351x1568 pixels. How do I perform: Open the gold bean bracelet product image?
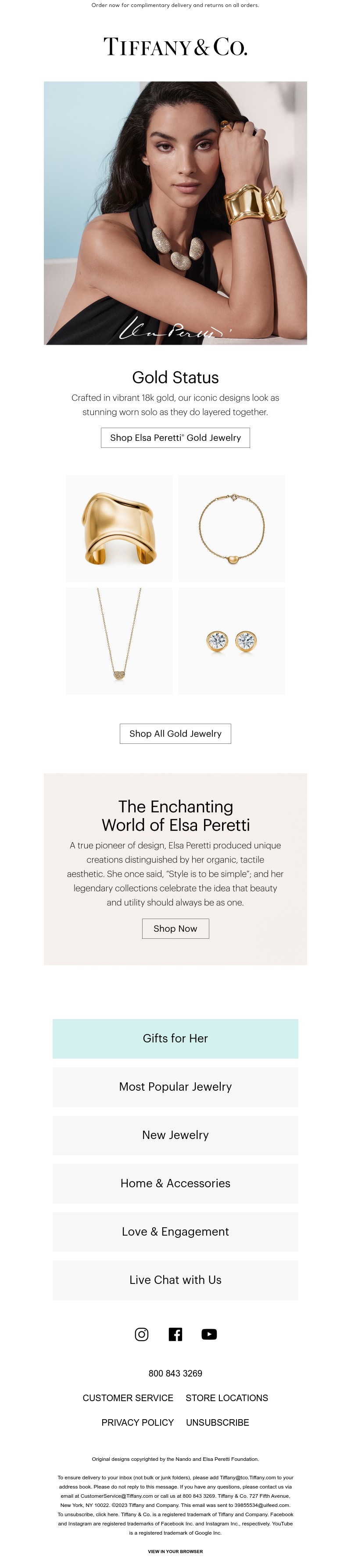click(232, 528)
